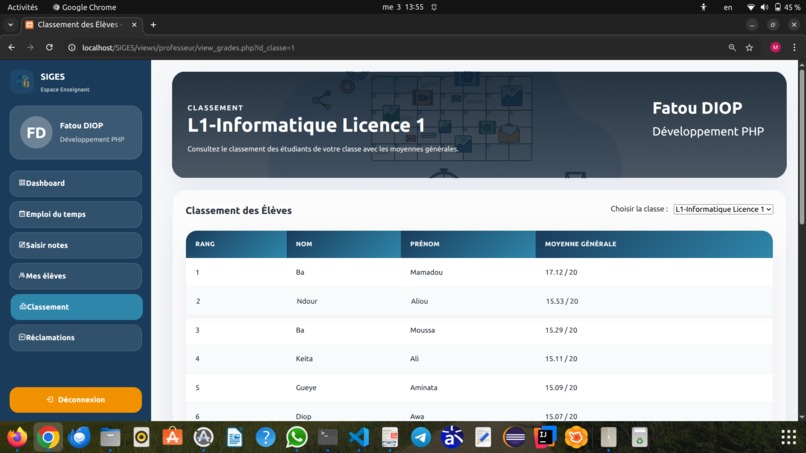The width and height of the screenshot is (806, 453).
Task: Show applications grid button
Action: [789, 438]
